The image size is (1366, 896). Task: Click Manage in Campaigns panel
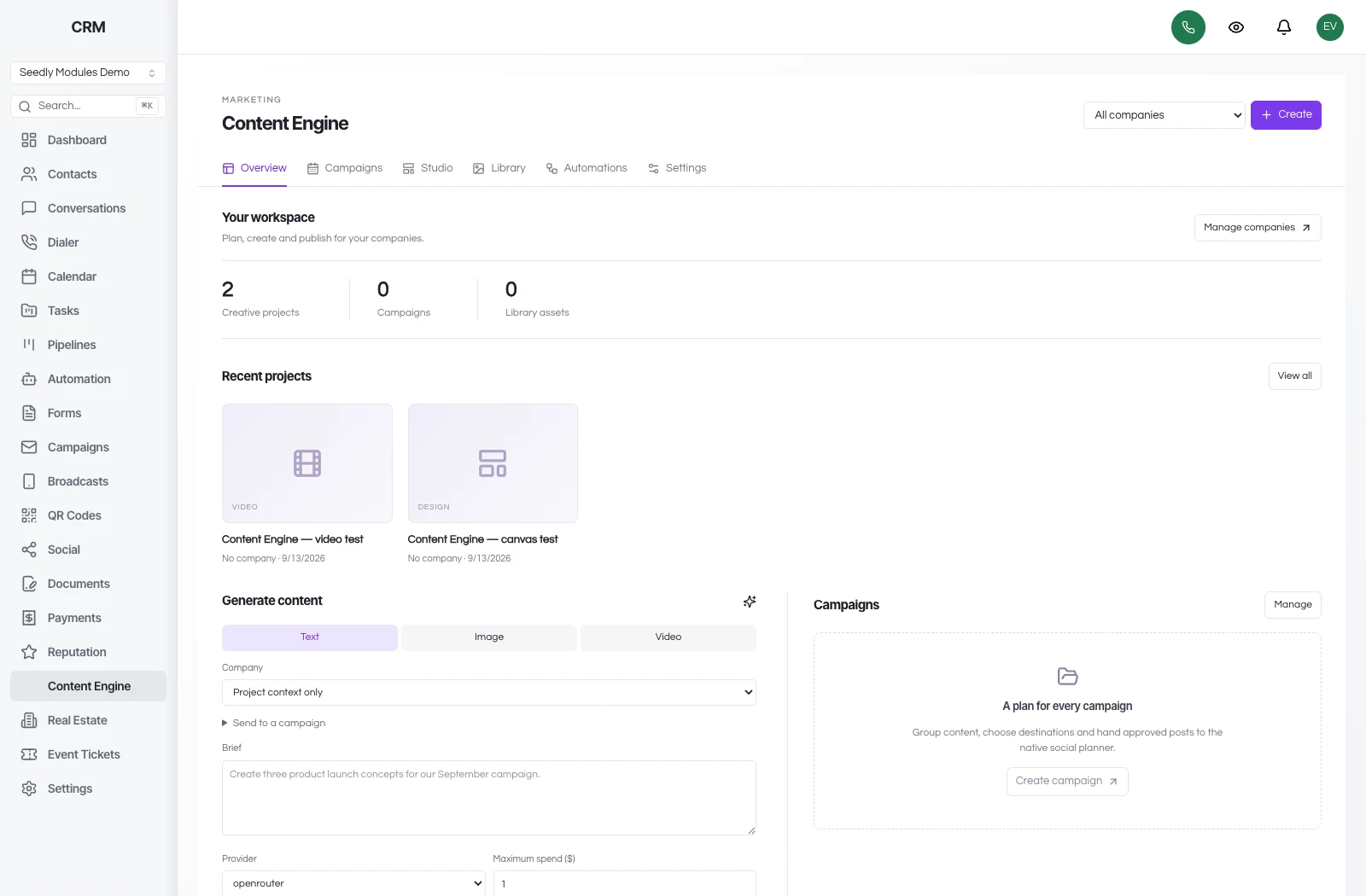click(1293, 605)
